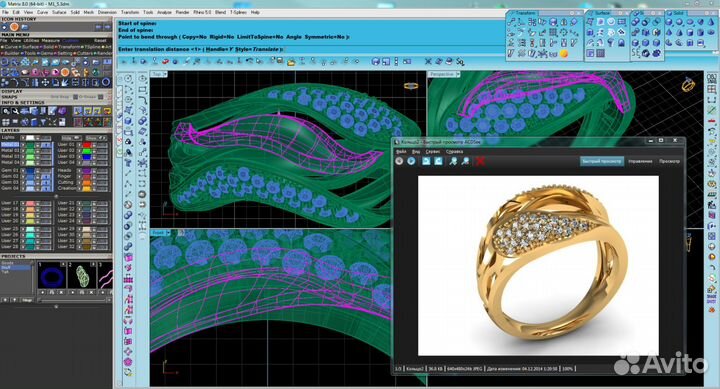Click the Sq icon in the top toolbar
This screenshot has height=389, width=720.
[x=460, y=61]
